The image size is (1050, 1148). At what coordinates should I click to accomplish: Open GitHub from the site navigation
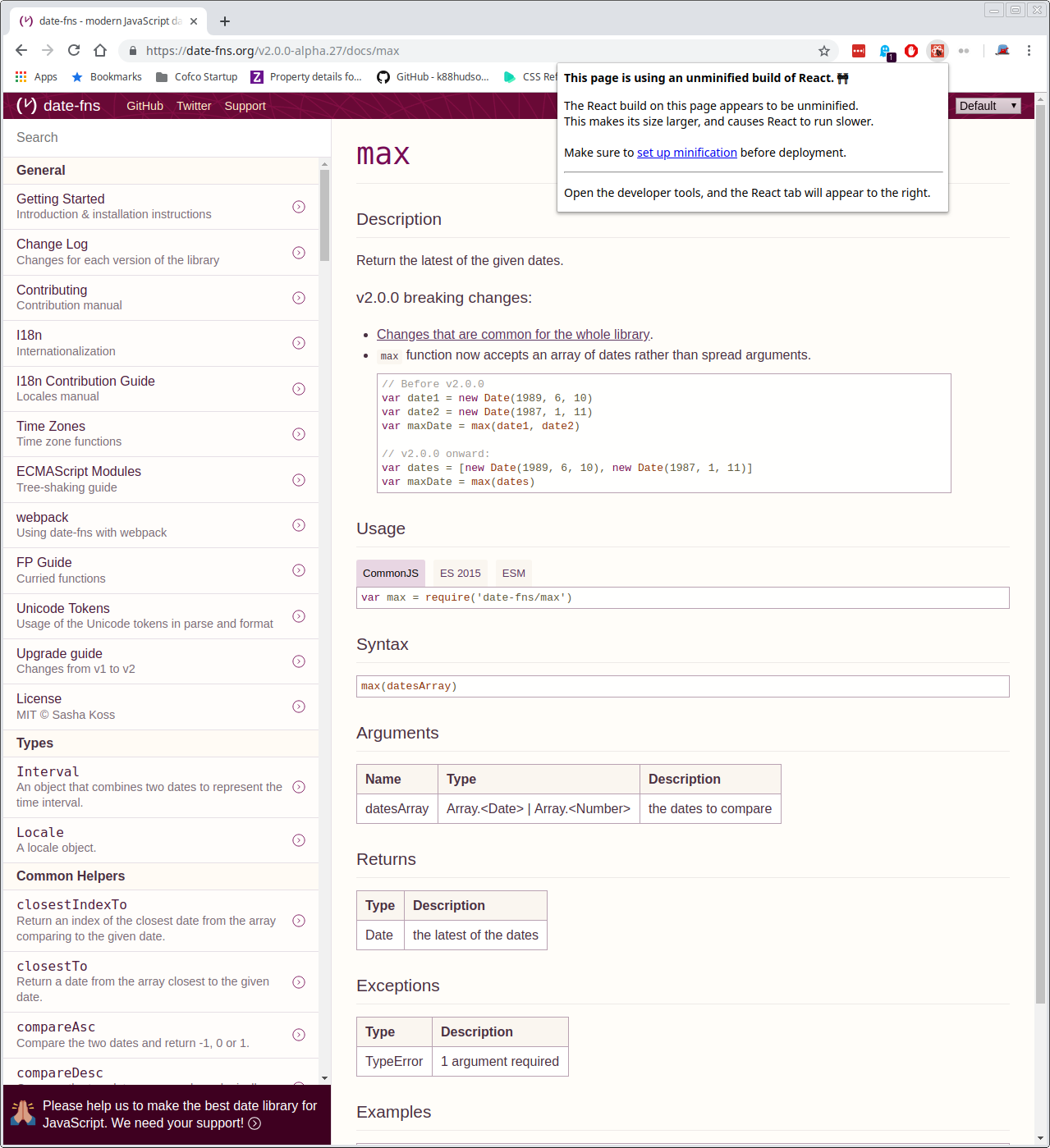pyautogui.click(x=144, y=105)
